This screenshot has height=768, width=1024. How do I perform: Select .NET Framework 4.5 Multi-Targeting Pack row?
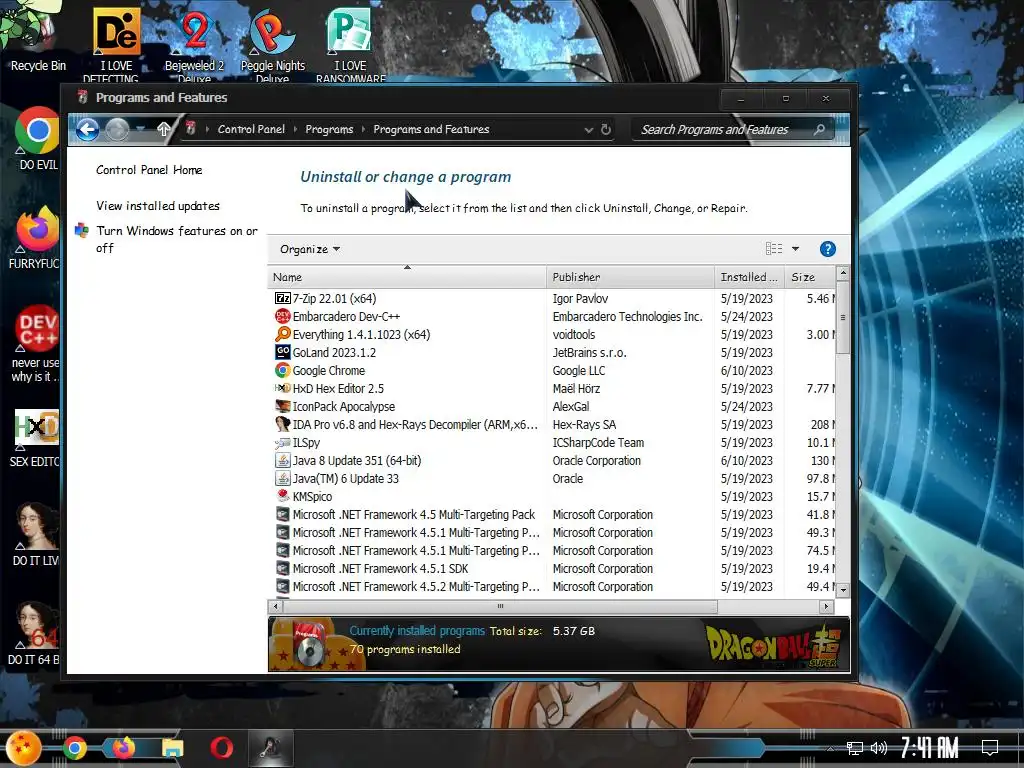pyautogui.click(x=551, y=514)
